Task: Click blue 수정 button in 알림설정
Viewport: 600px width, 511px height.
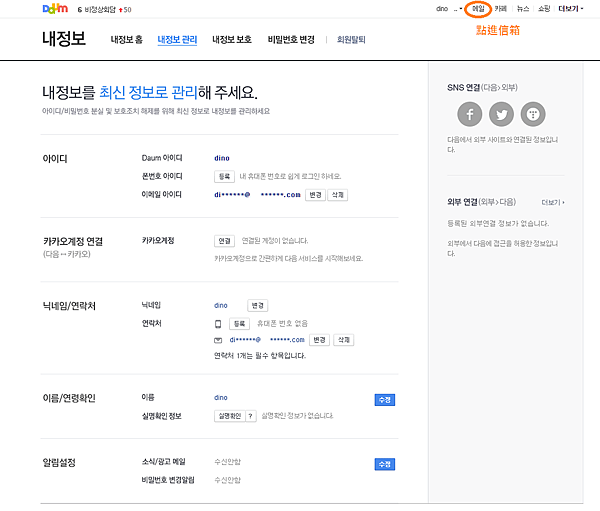Action: [x=385, y=464]
